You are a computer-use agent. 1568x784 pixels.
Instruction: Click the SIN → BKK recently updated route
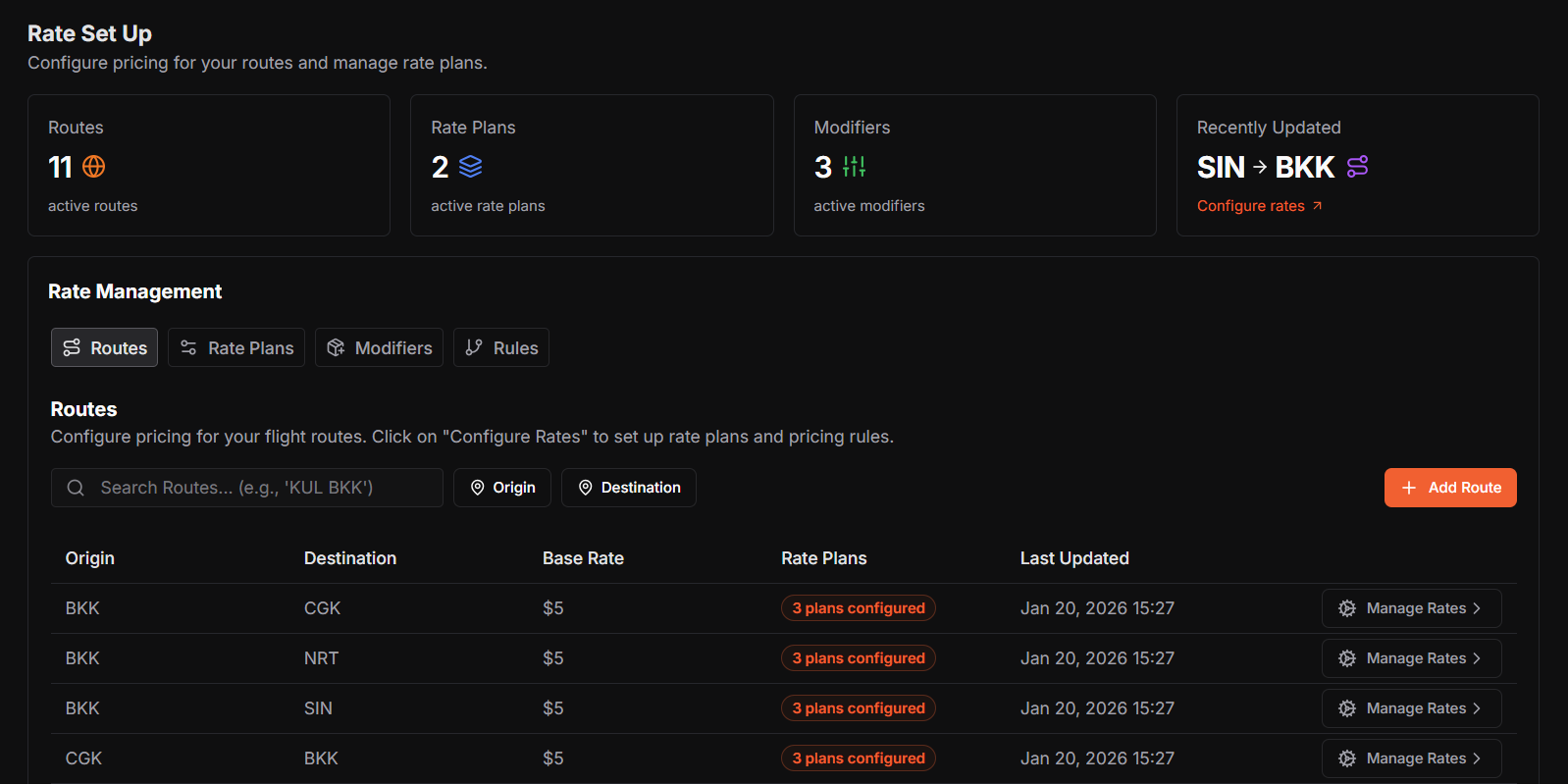tap(1266, 167)
